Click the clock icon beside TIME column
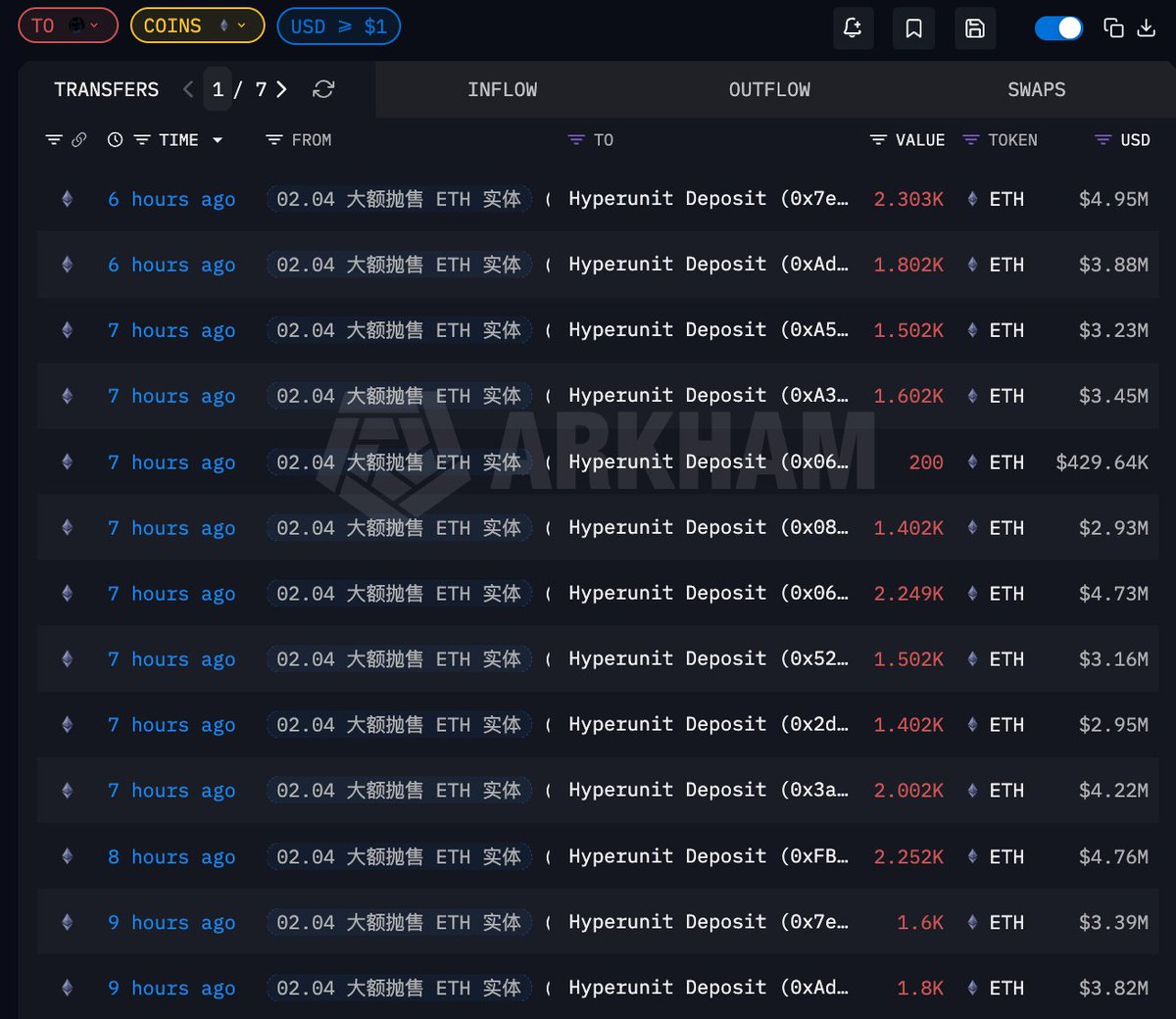 click(x=115, y=140)
